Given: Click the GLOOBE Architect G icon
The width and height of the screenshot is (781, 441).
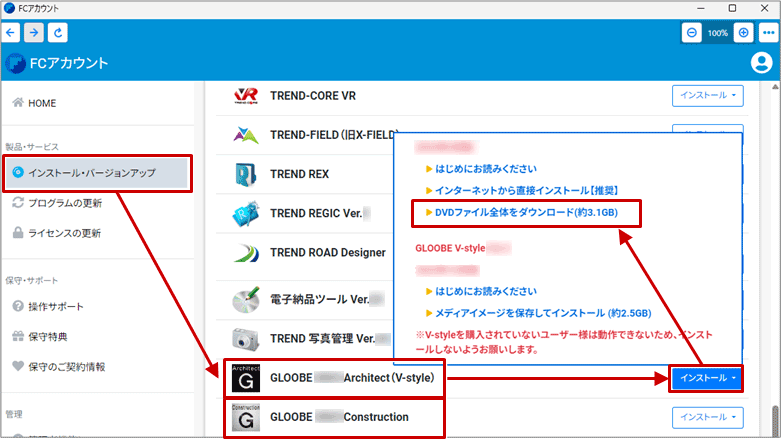Looking at the screenshot, I should point(246,378).
